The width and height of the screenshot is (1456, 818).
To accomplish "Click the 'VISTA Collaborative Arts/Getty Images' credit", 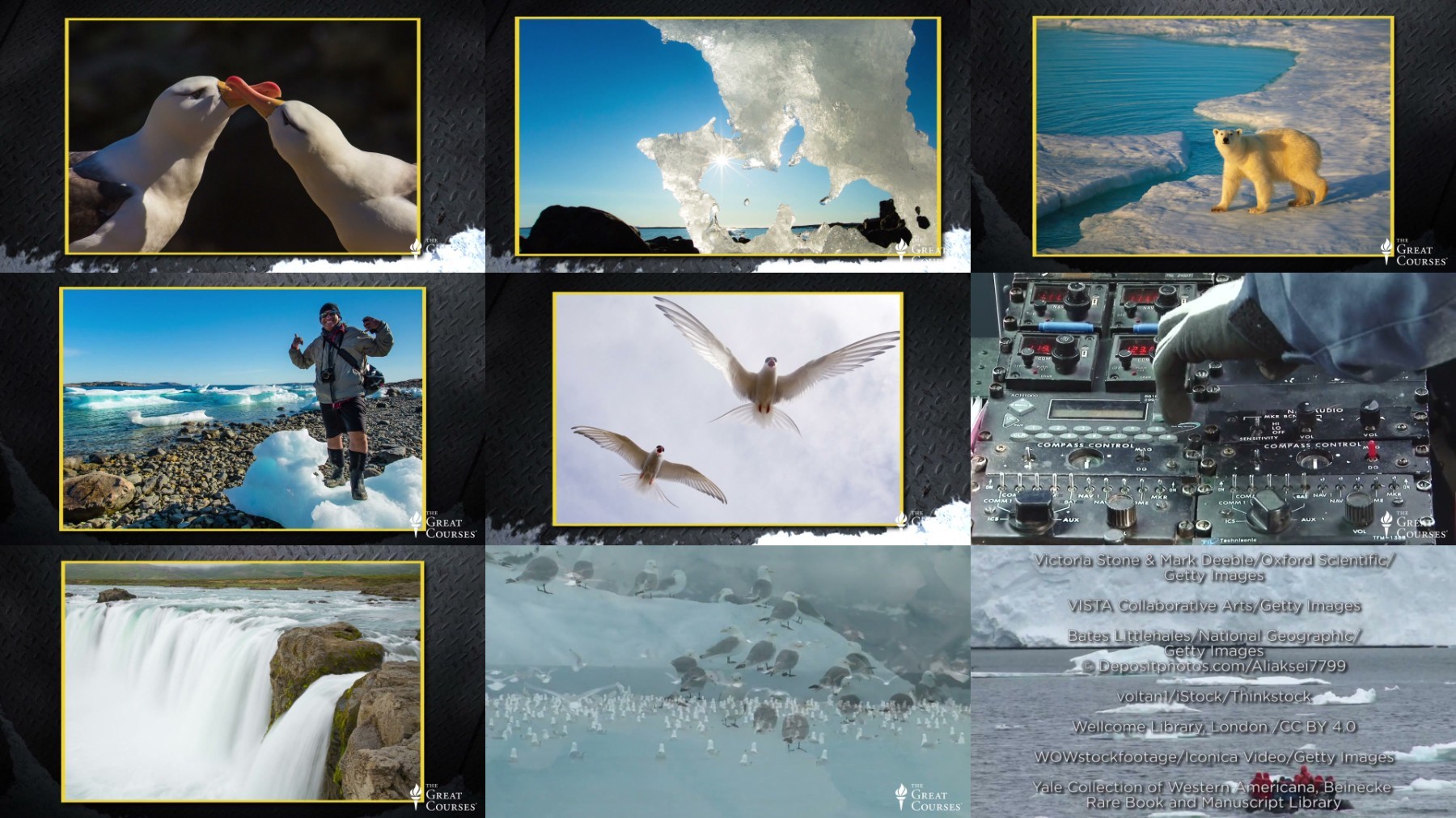I will 1213,605.
